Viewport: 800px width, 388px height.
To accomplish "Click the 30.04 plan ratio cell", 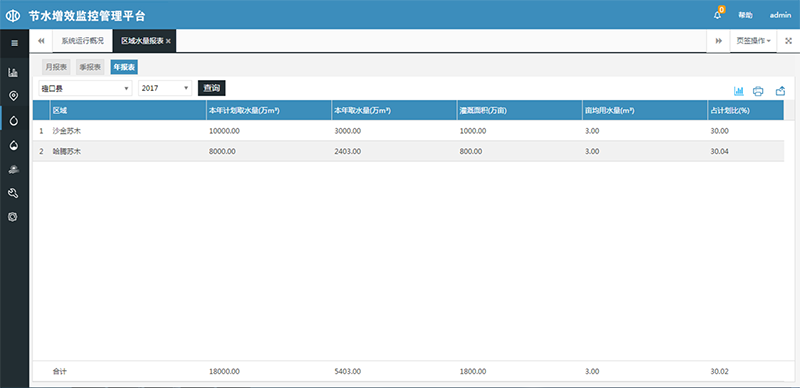I will (720, 152).
